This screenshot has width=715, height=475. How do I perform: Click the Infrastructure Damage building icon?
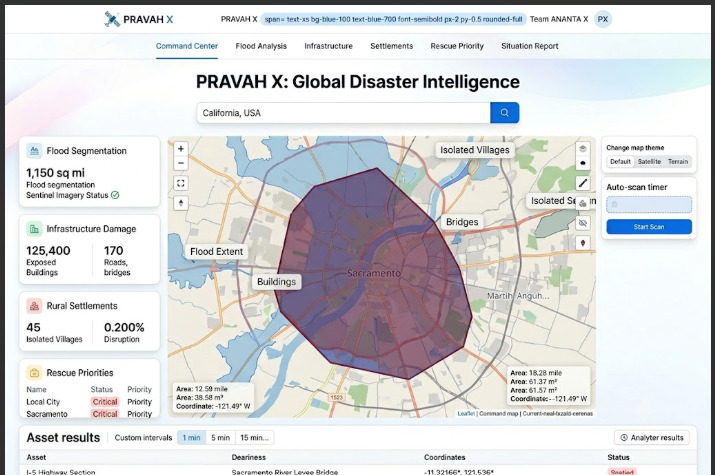(x=34, y=229)
